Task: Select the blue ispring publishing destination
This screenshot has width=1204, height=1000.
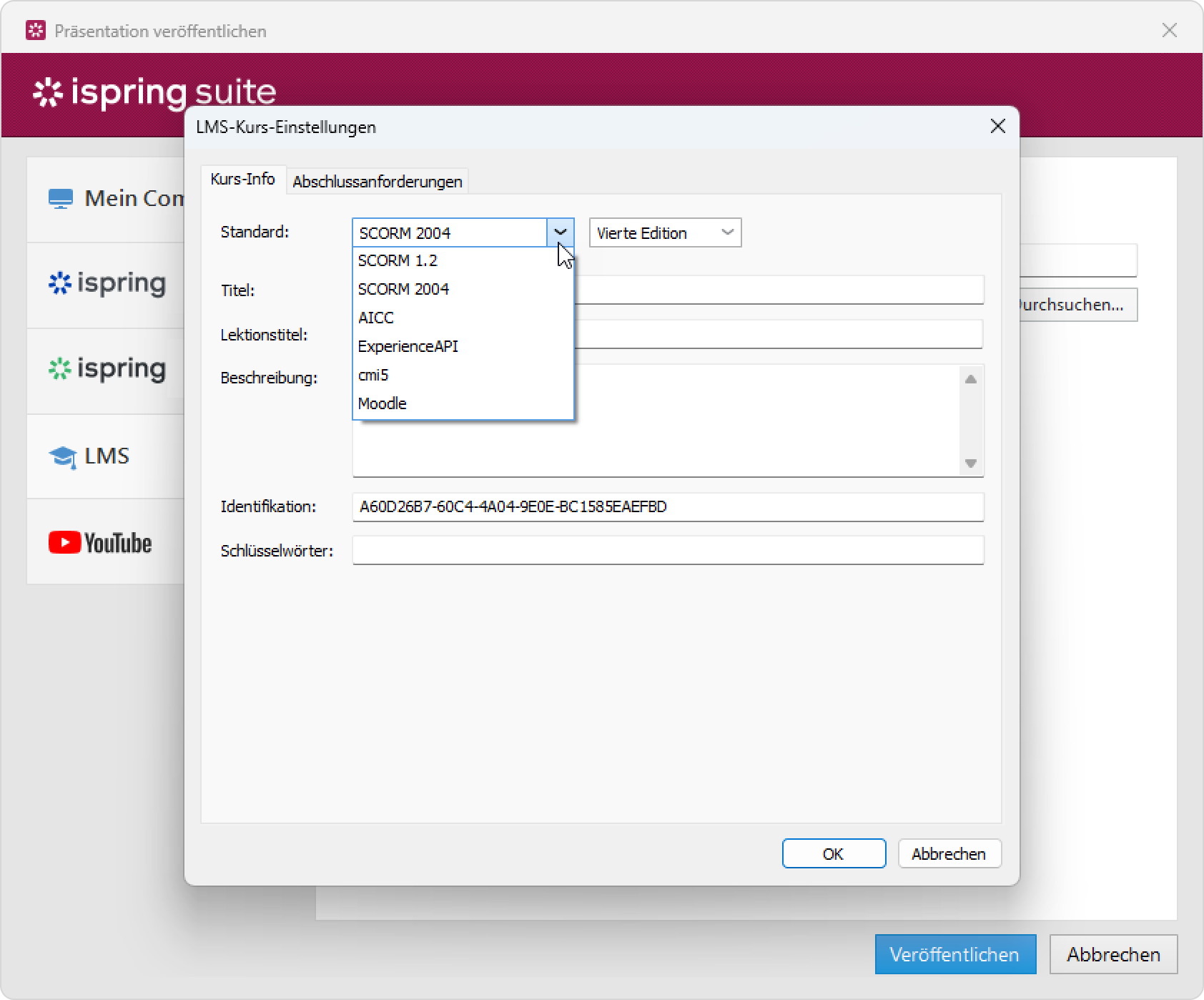Action: pos(107,284)
